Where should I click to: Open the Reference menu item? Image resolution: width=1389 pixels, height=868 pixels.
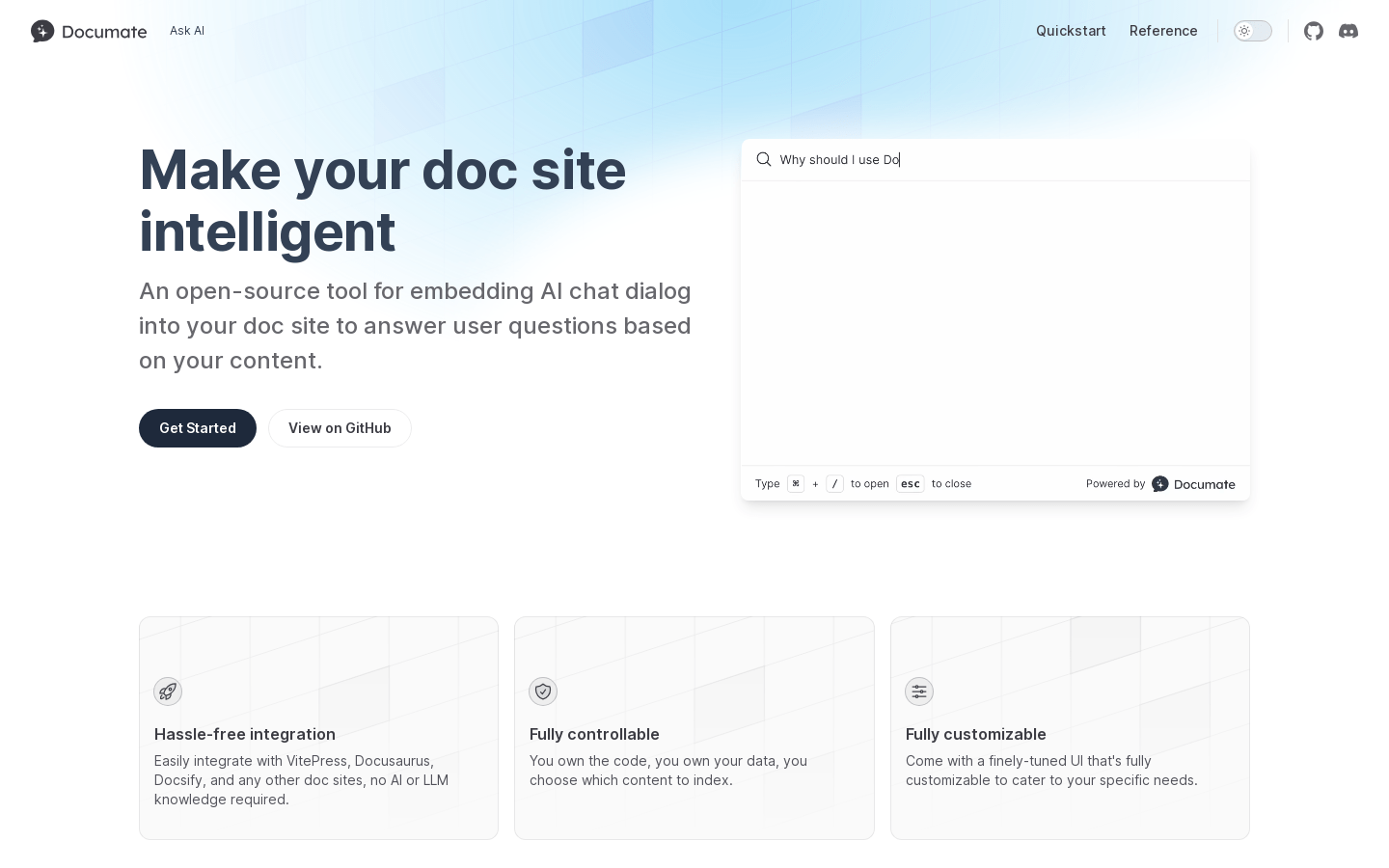[x=1163, y=31]
